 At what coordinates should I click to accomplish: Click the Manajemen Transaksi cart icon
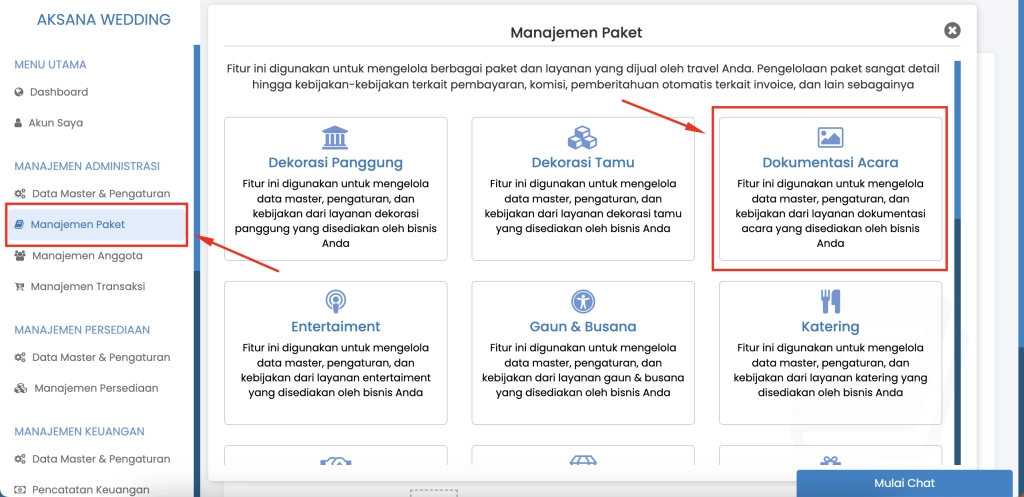(20, 287)
